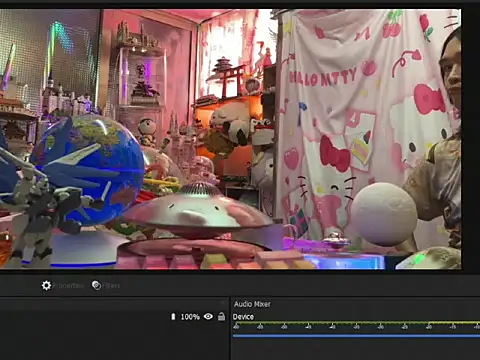This screenshot has height=360, width=480.
Task: Click the Device audio level meter
Action: click(356, 325)
